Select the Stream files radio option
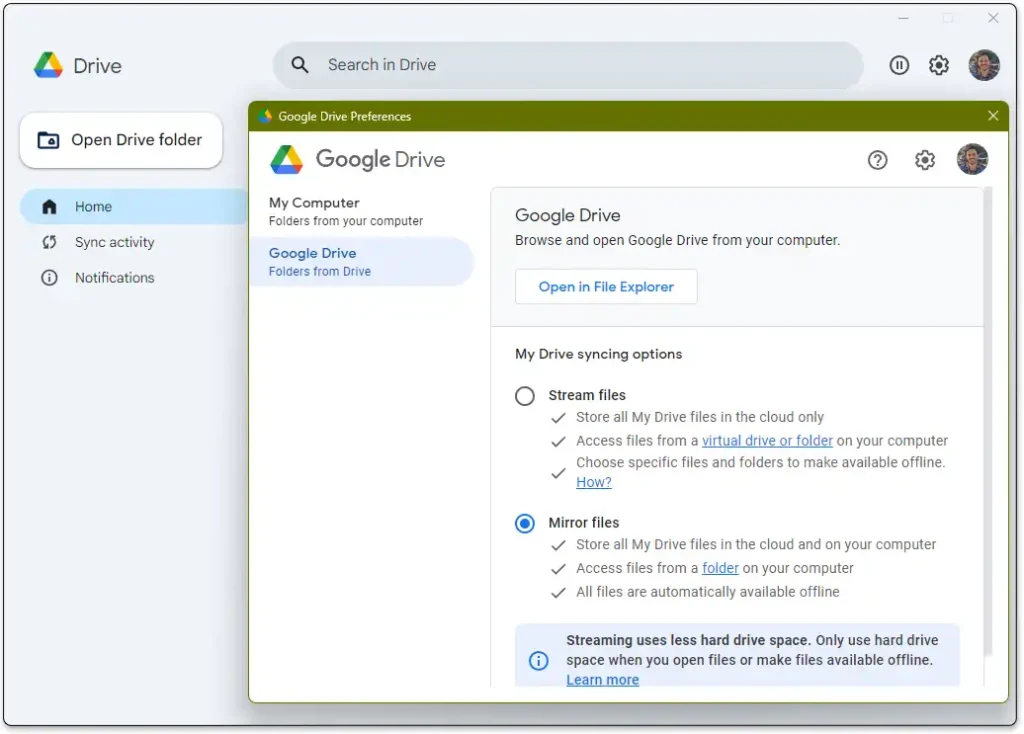The width and height of the screenshot is (1024, 734). (525, 396)
